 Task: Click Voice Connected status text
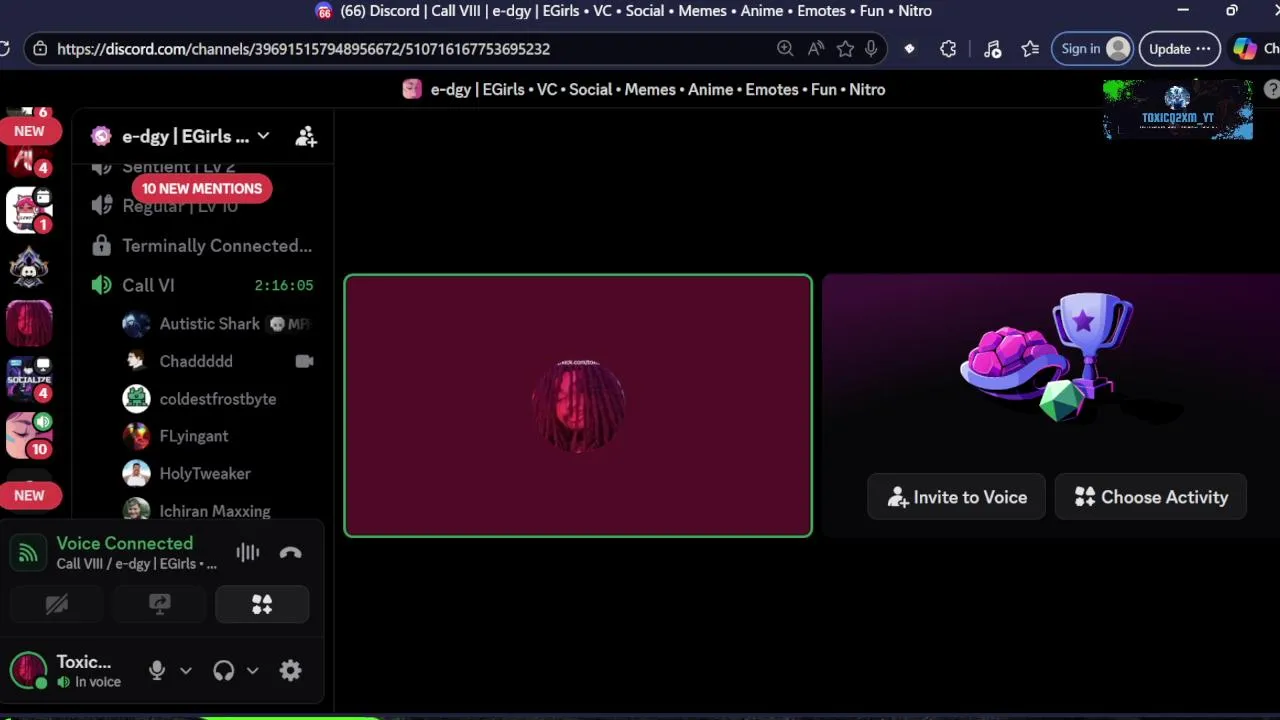125,543
